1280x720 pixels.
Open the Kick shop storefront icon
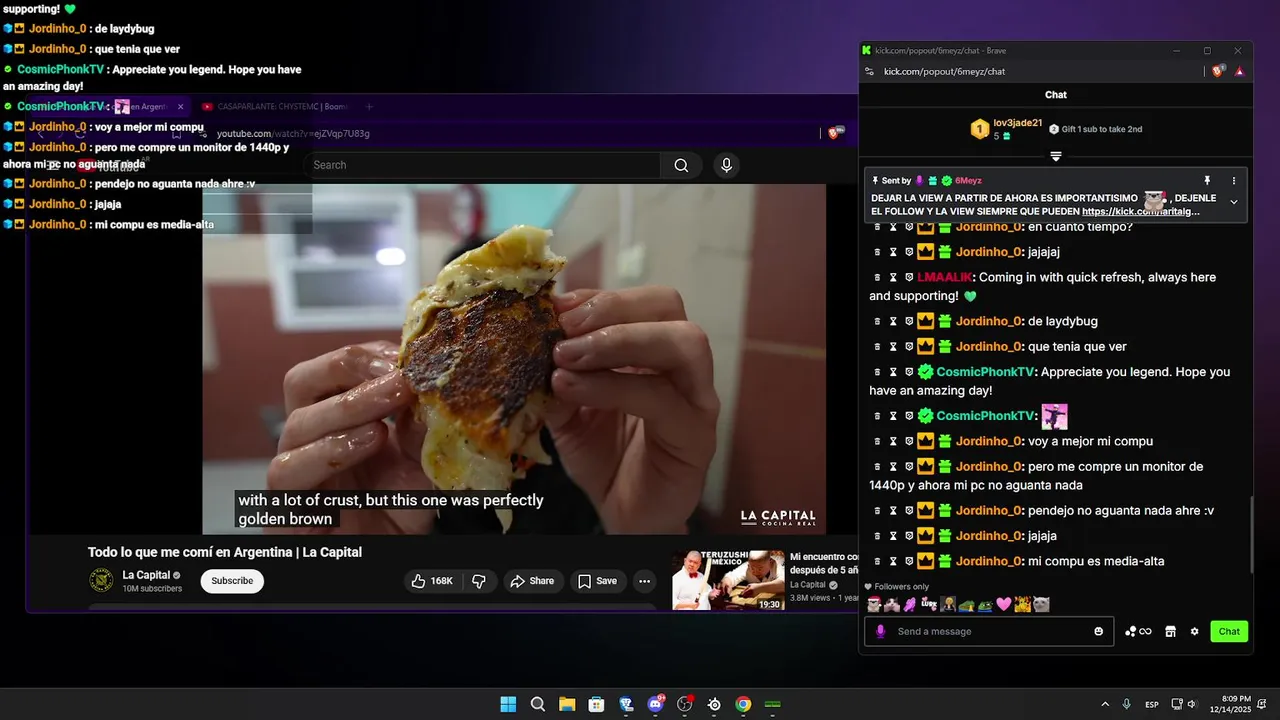(1170, 631)
